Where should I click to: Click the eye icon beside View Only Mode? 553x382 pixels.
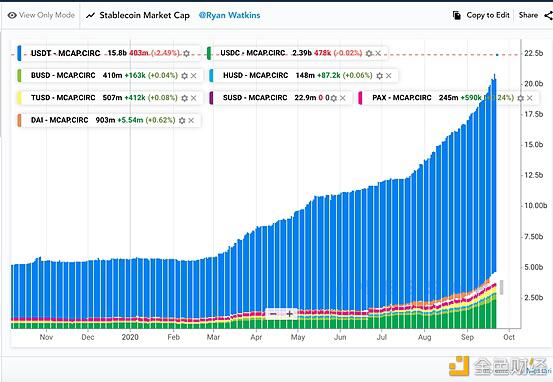point(12,16)
